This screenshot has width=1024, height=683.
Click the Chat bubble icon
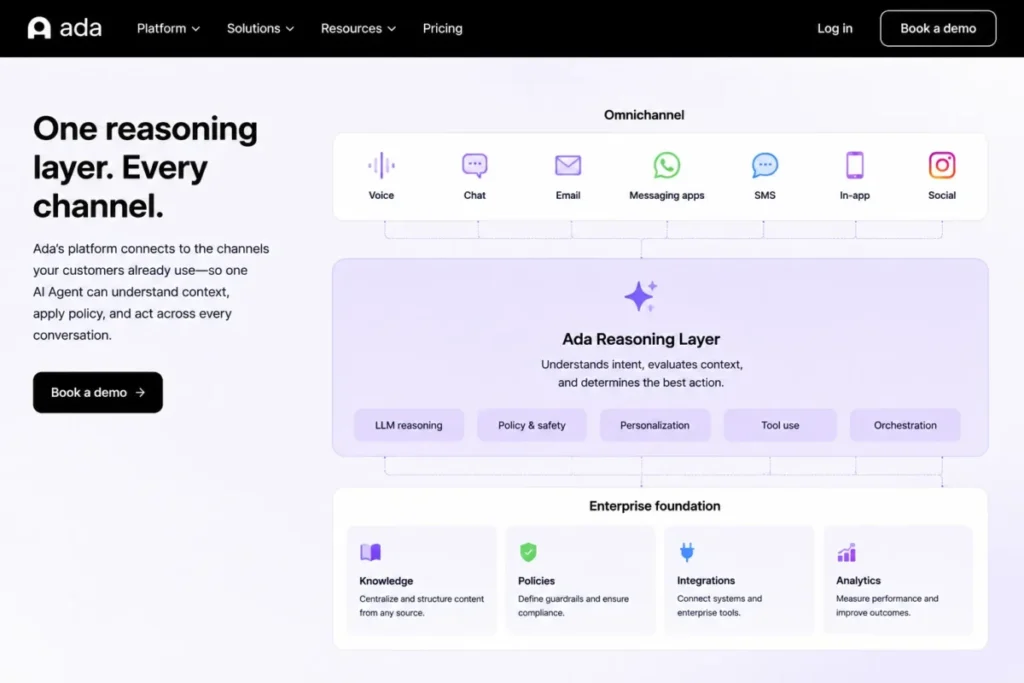coord(475,165)
